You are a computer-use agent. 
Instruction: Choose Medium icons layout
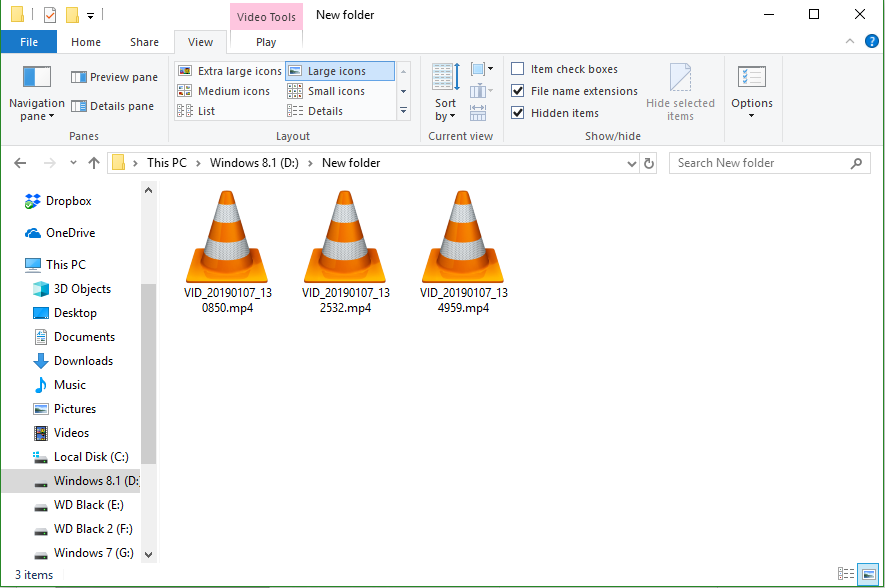click(x=229, y=90)
